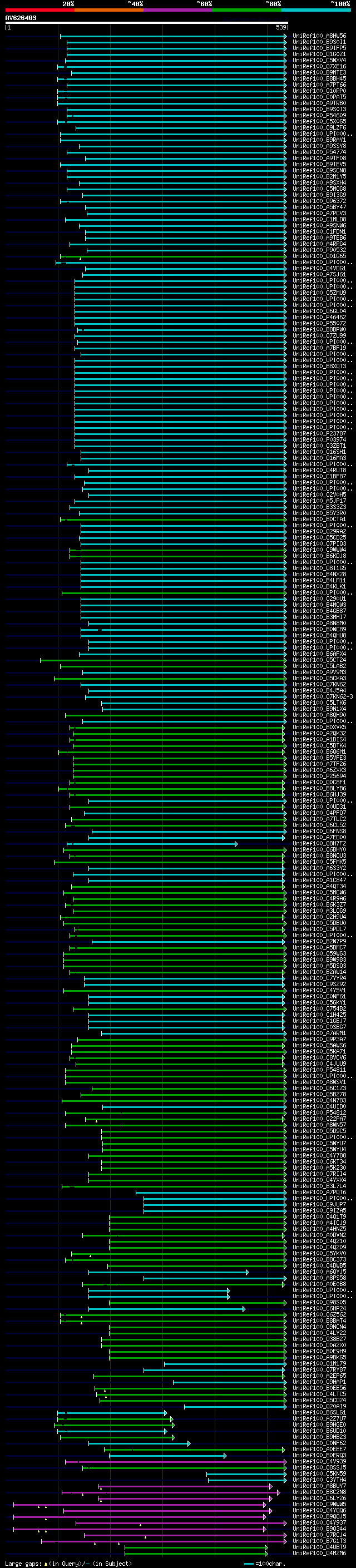Open hit UniRef100_A8HW56
Screen dimensions: 356x1568
[x=319, y=36]
